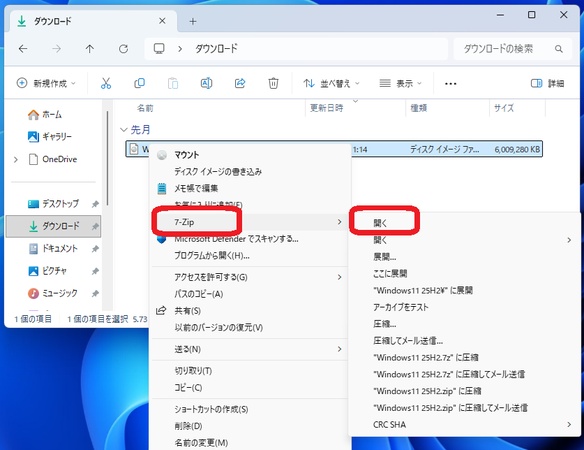Select OneDrive in the sidebar
584x450 pixels.
pos(53,159)
